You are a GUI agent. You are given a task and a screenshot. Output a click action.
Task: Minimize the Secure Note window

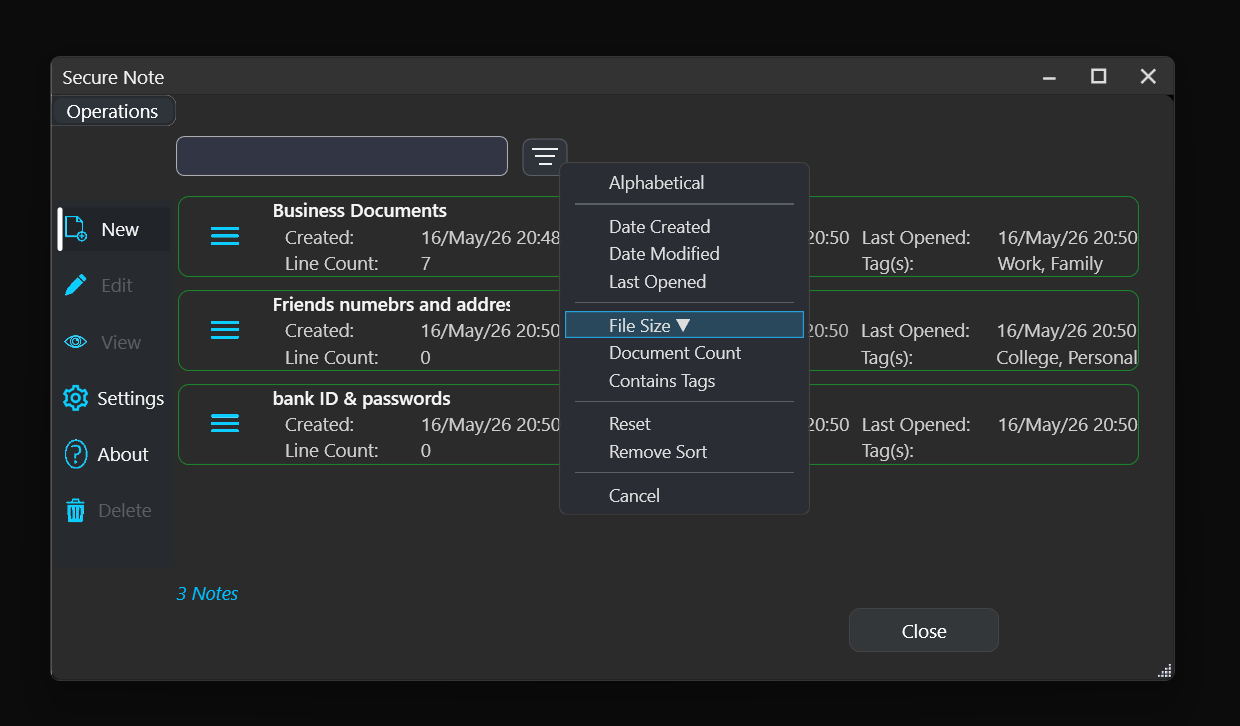click(x=1049, y=77)
